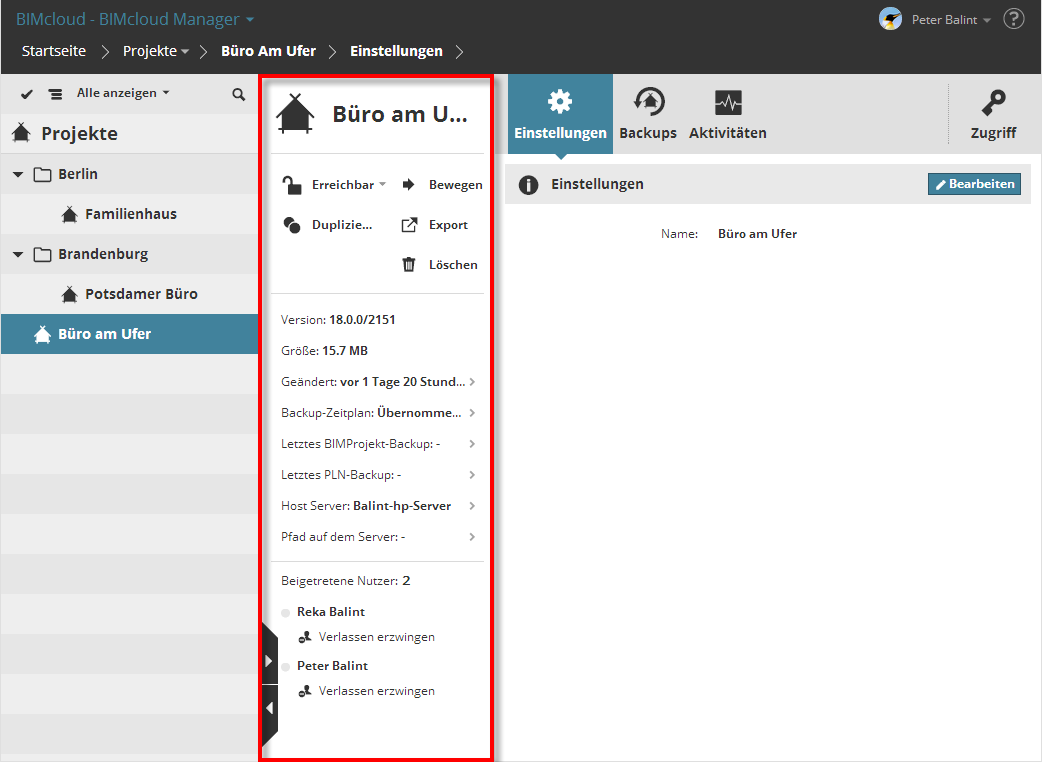Click the Einstellungen breadcrumb item
The image size is (1042, 762).
click(x=396, y=51)
